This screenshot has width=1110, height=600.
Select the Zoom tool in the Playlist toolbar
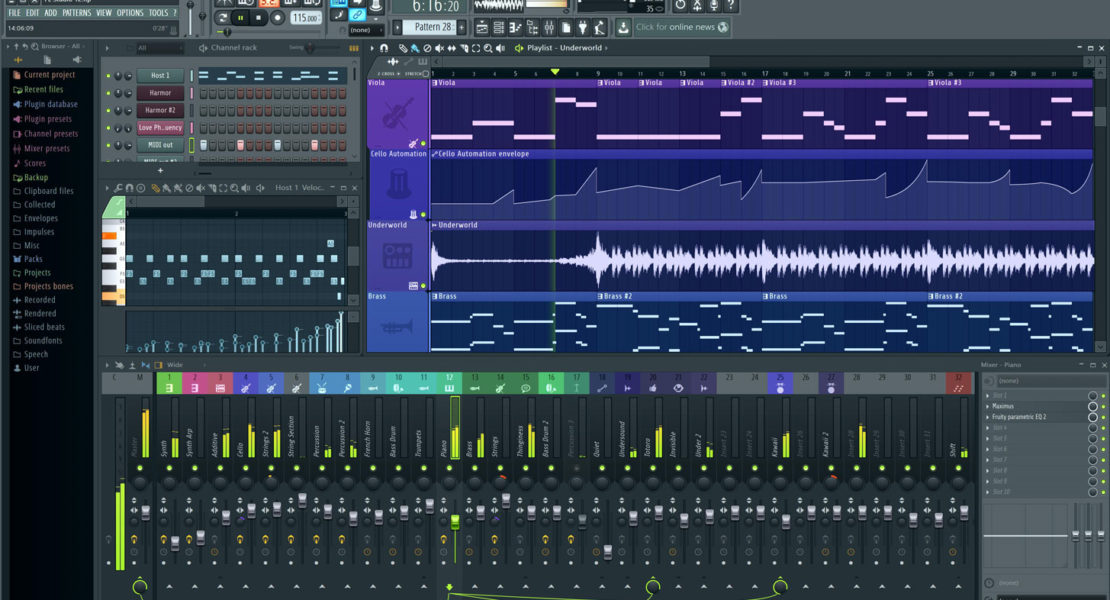click(487, 48)
